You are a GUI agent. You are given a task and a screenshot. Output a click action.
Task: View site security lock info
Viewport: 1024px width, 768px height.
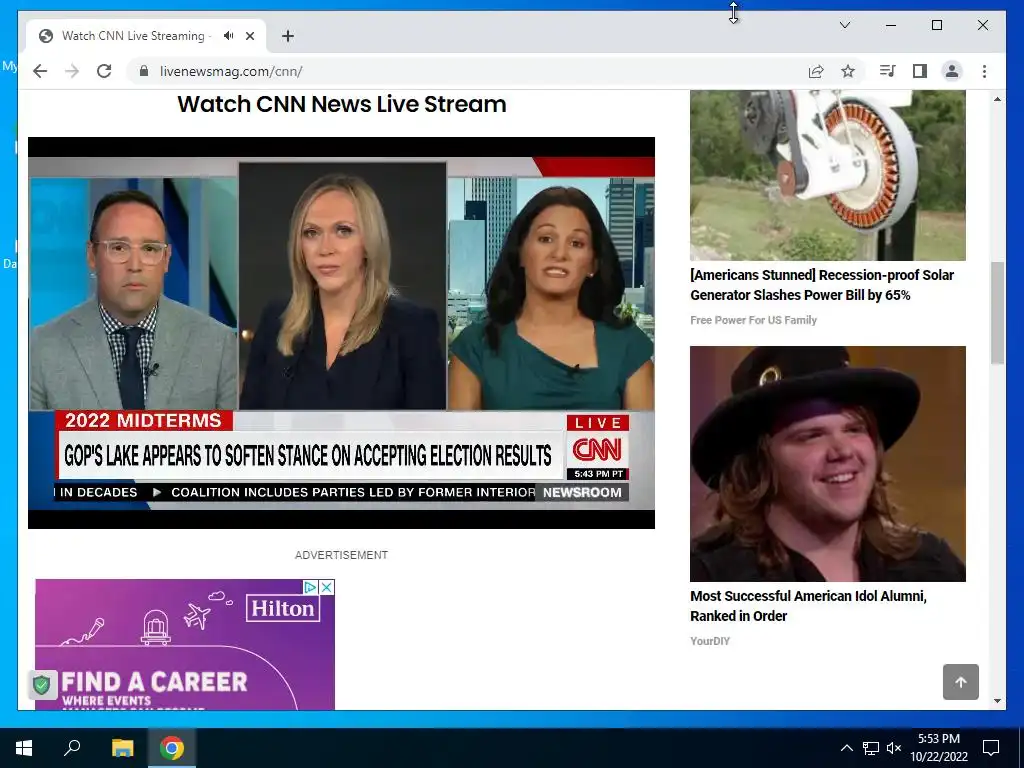[144, 71]
